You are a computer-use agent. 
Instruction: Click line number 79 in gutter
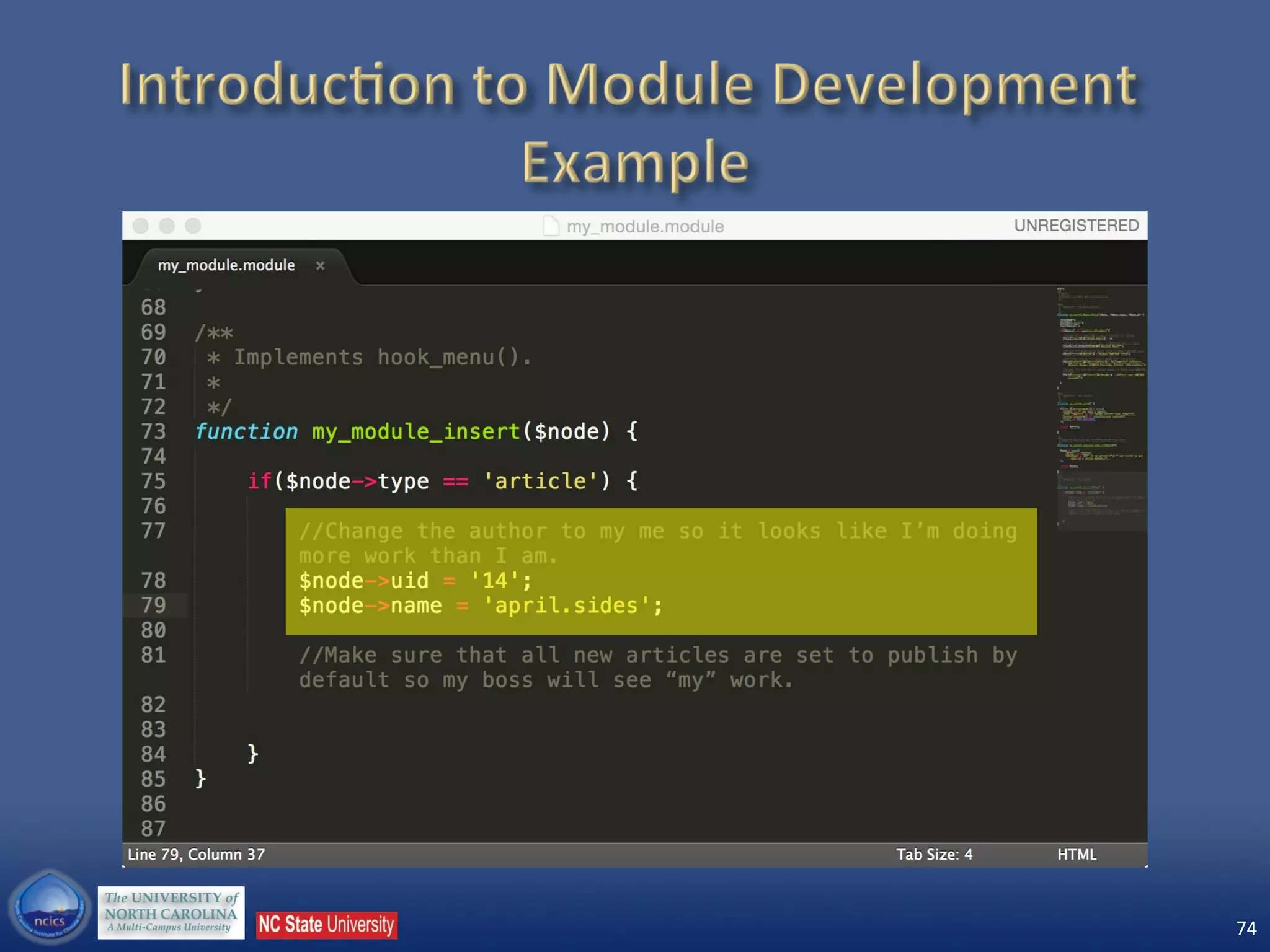tap(153, 606)
